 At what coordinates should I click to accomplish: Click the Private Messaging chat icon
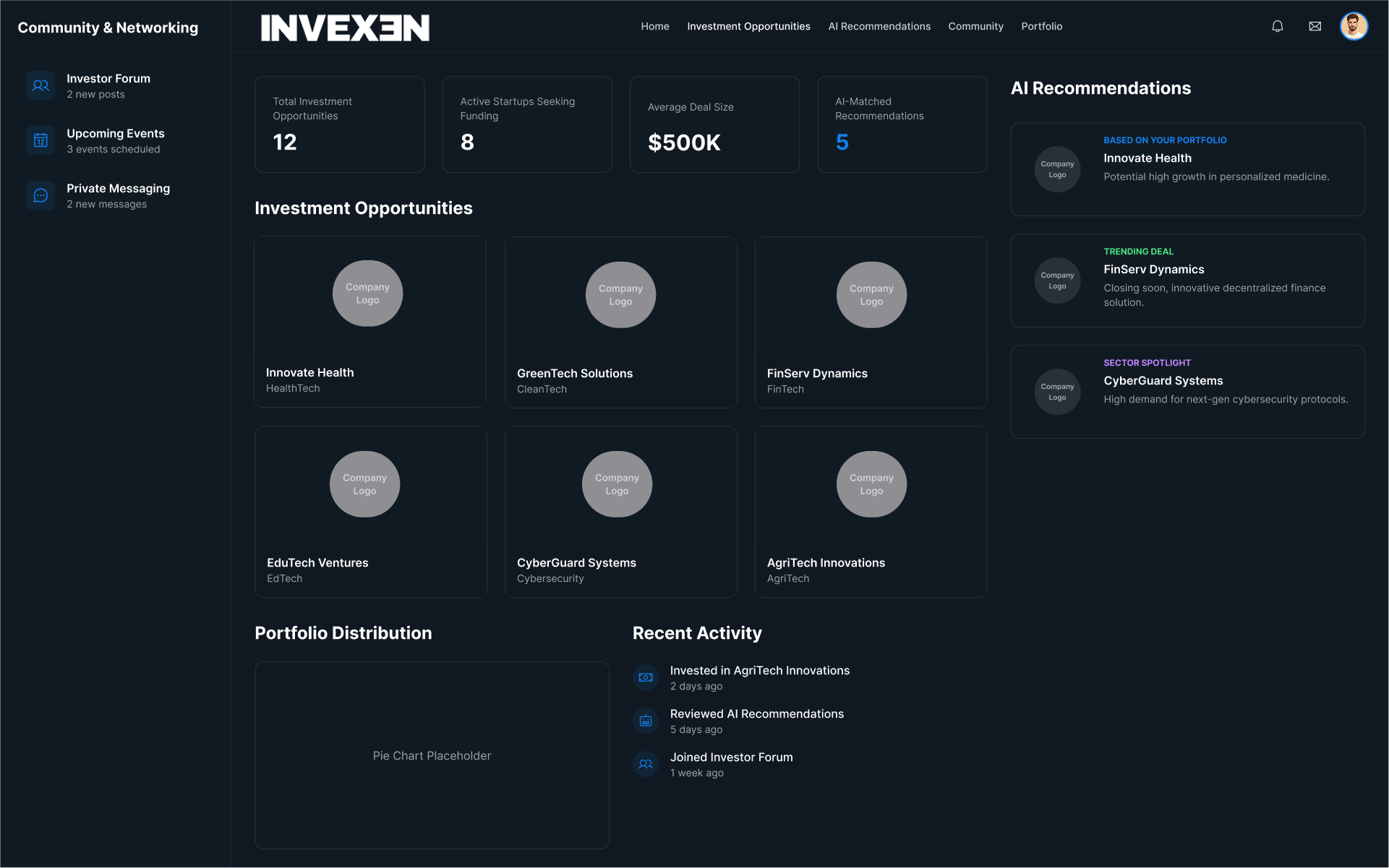tap(40, 195)
